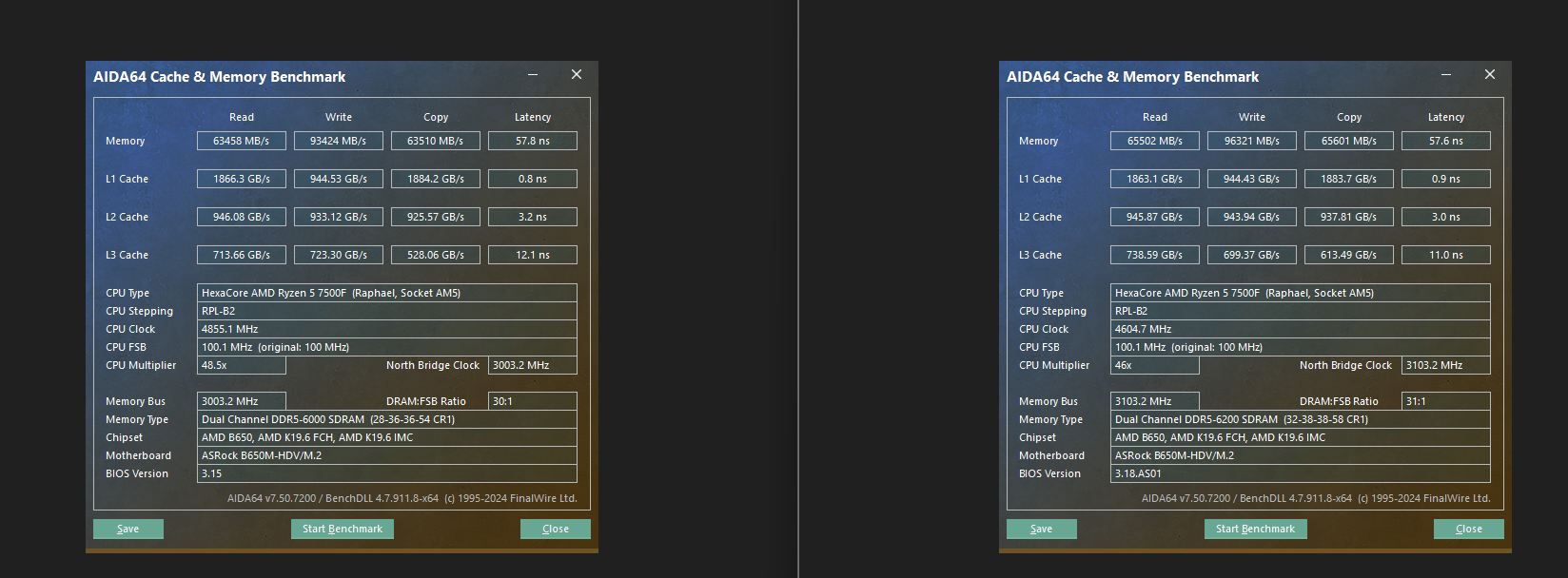This screenshot has width=1568, height=578.
Task: Select Memory Read value 63458 MB/s
Action: [242, 141]
